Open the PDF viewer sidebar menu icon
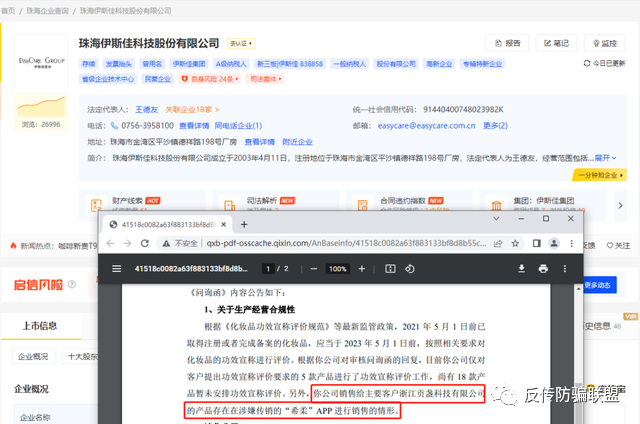Image resolution: width=640 pixels, height=424 pixels. click(x=117, y=269)
